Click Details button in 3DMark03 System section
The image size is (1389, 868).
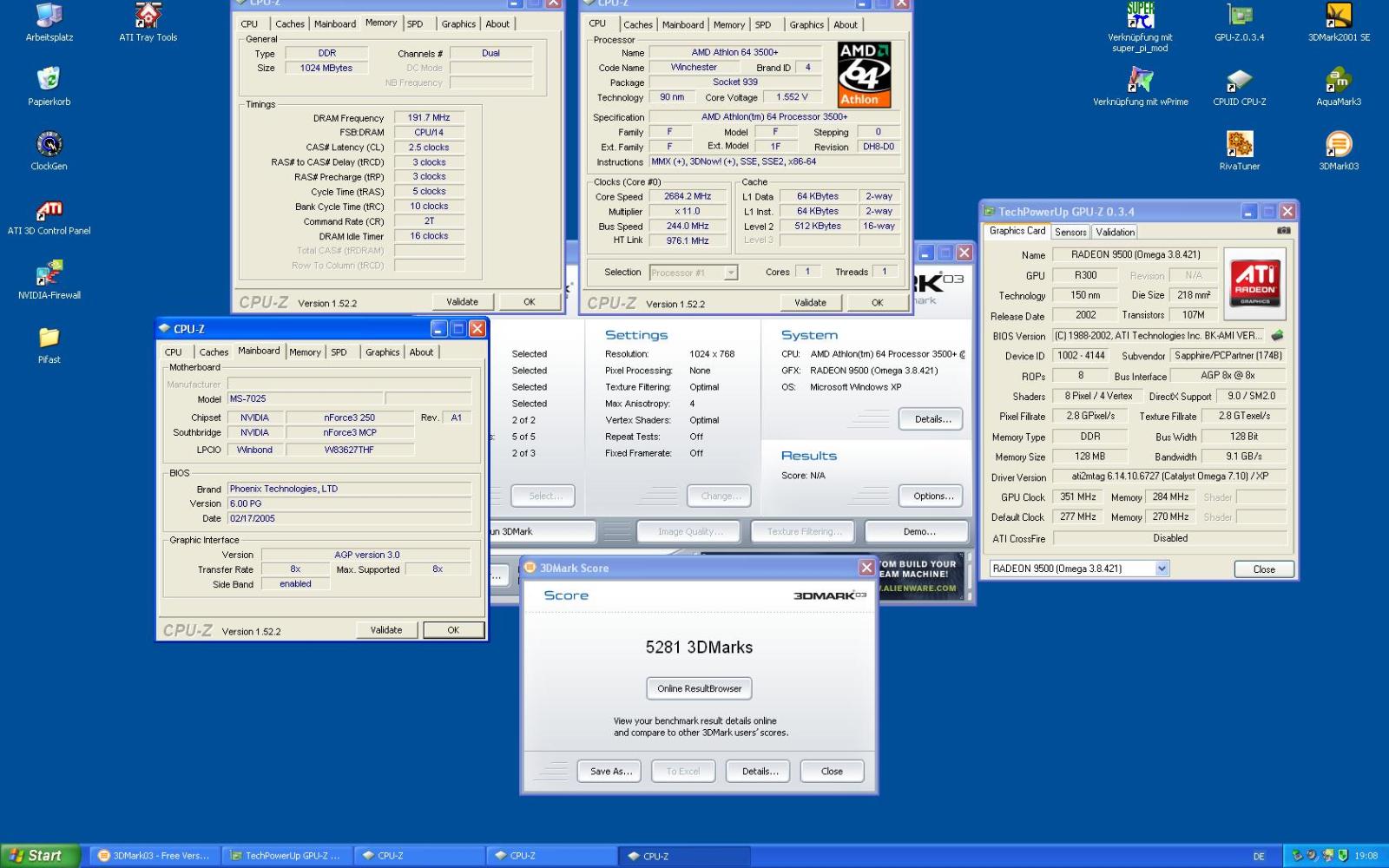[x=931, y=418]
